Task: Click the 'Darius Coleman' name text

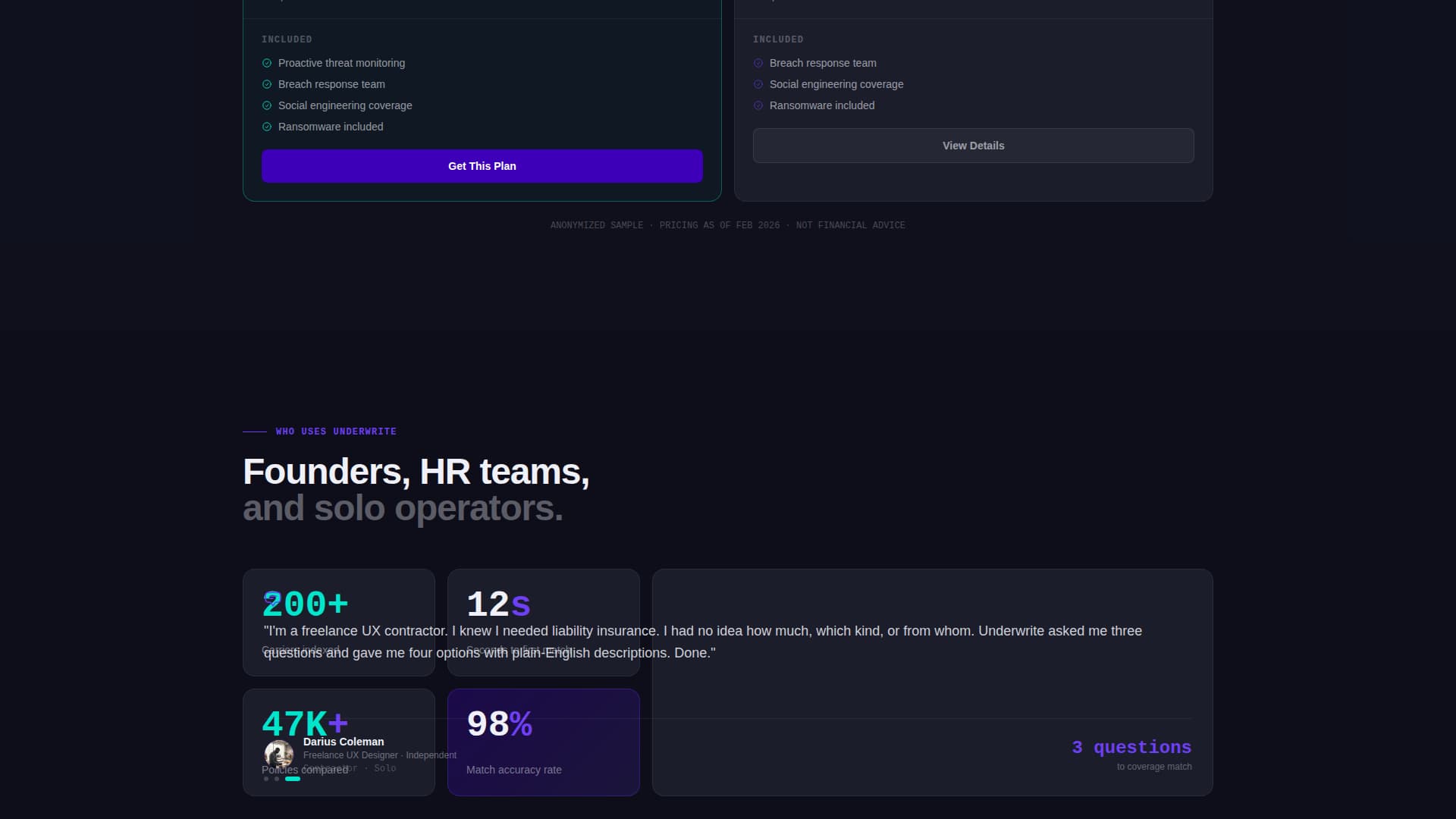Action: [344, 742]
